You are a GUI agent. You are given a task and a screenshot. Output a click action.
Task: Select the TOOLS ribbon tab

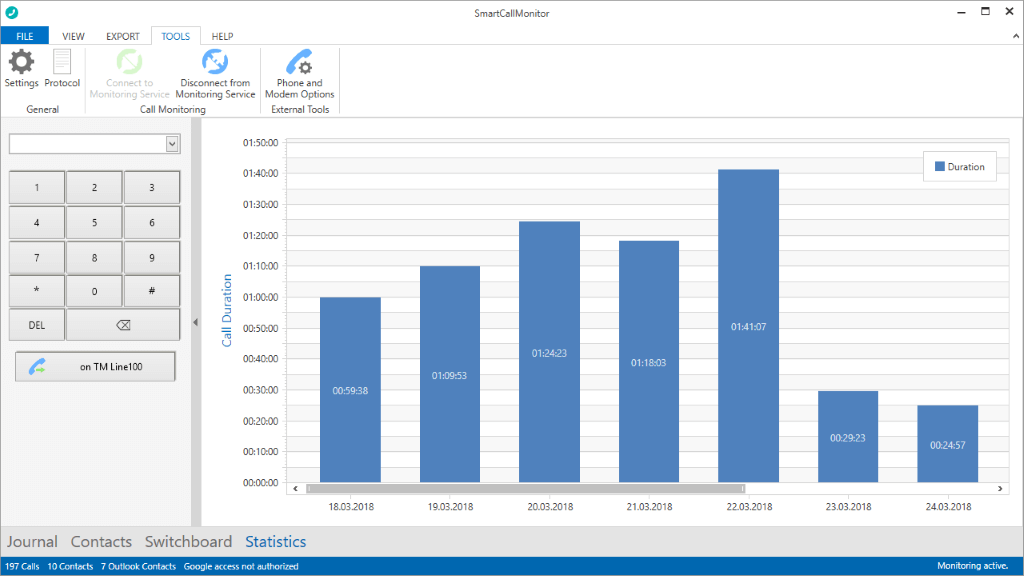pyautogui.click(x=176, y=37)
